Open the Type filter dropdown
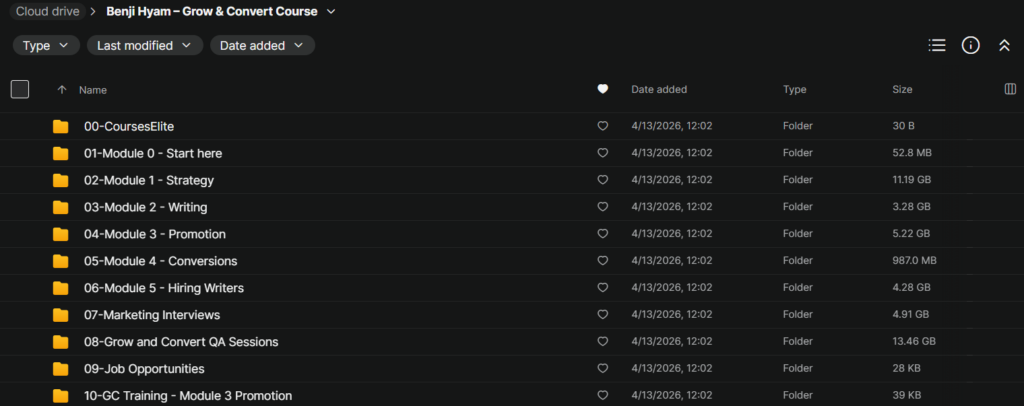 (46, 45)
